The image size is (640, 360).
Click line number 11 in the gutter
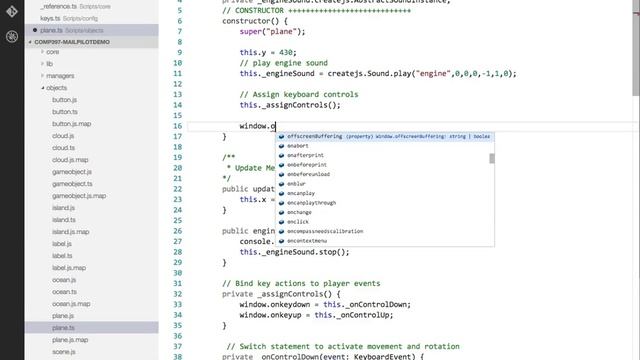tap(178, 73)
